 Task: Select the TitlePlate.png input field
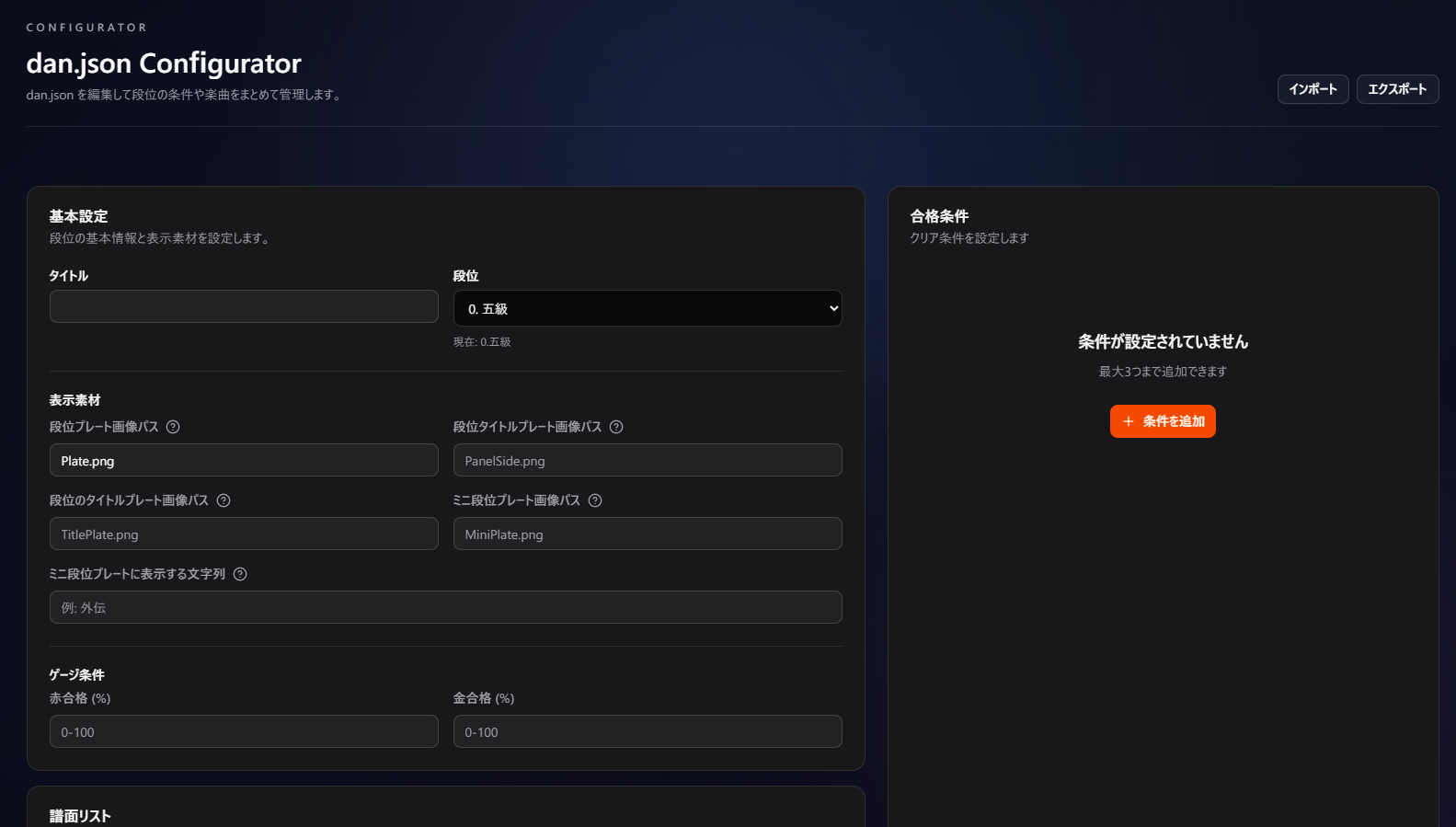[244, 534]
